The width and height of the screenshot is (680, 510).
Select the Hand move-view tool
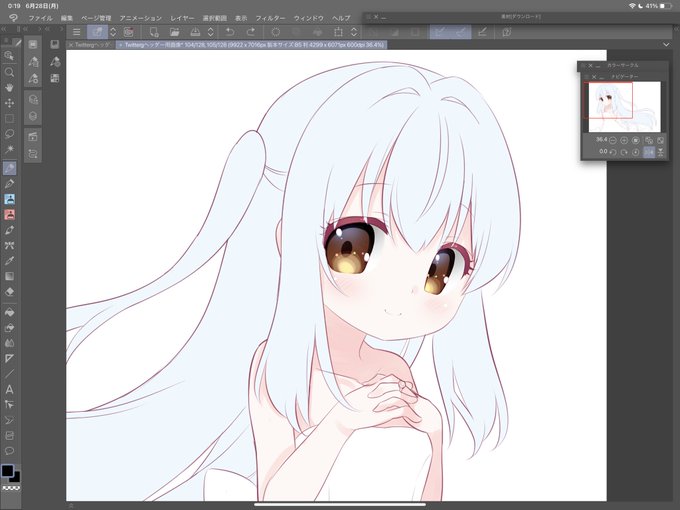point(9,88)
